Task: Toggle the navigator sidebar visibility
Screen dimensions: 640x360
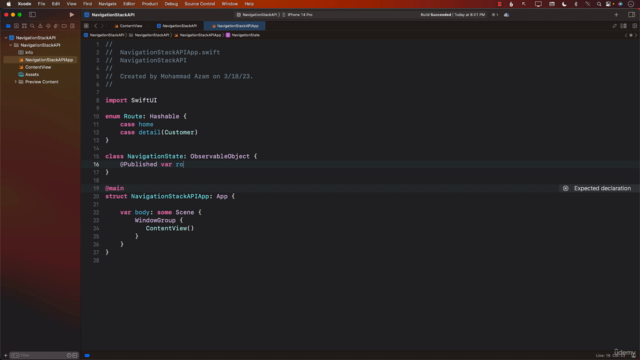Action: 32,15
